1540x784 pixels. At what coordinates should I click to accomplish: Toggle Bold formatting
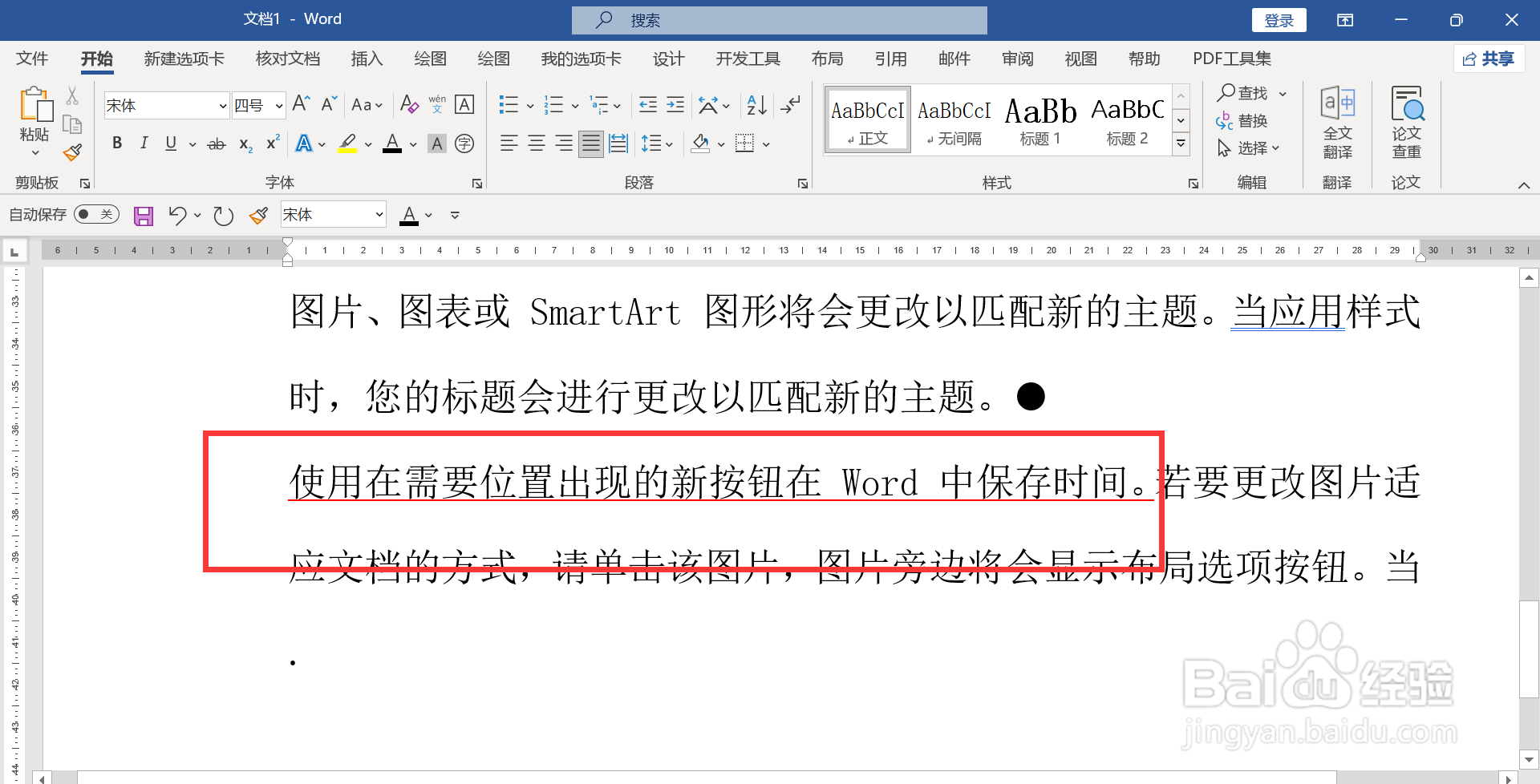(x=117, y=143)
